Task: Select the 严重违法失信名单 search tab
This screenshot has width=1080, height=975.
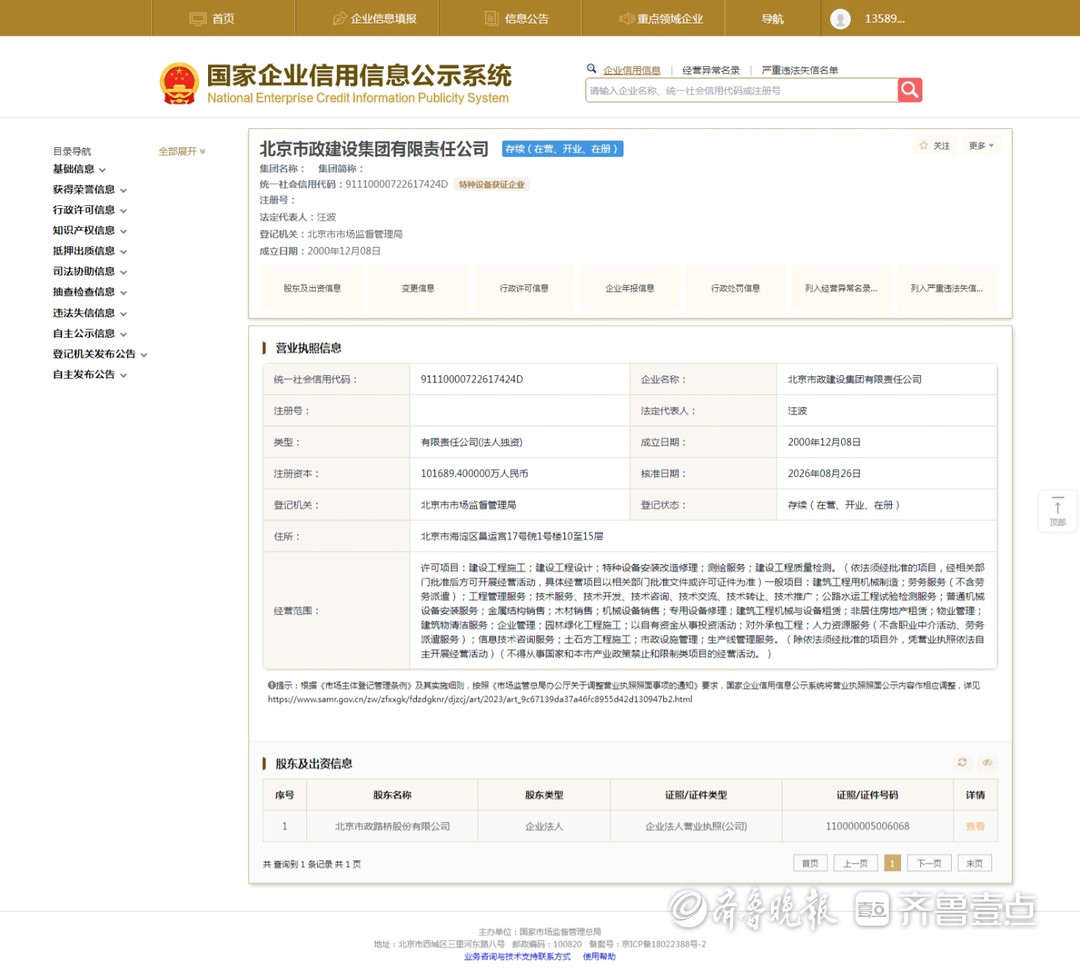Action: 800,70
